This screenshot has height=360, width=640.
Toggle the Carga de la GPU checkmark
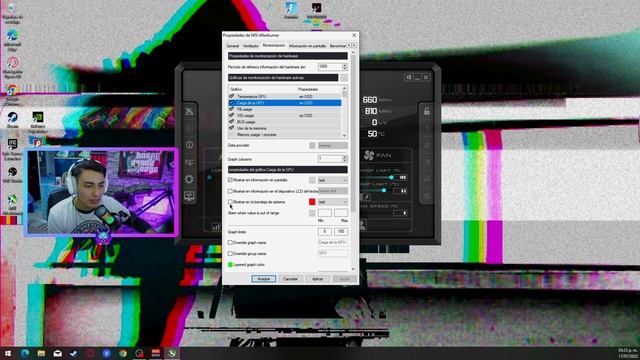pyautogui.click(x=231, y=103)
